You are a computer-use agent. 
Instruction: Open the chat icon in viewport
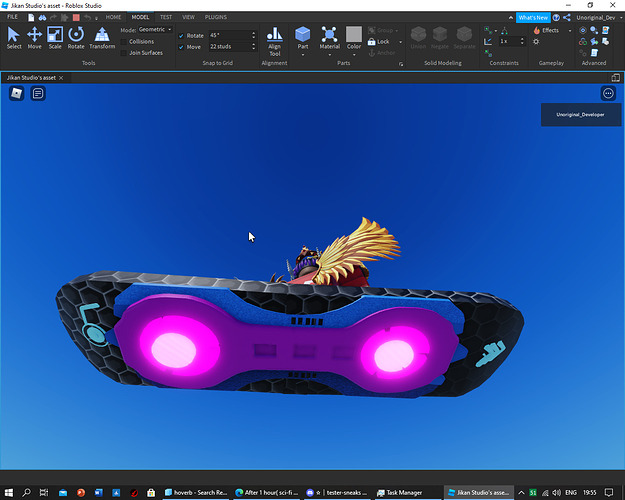[38, 93]
